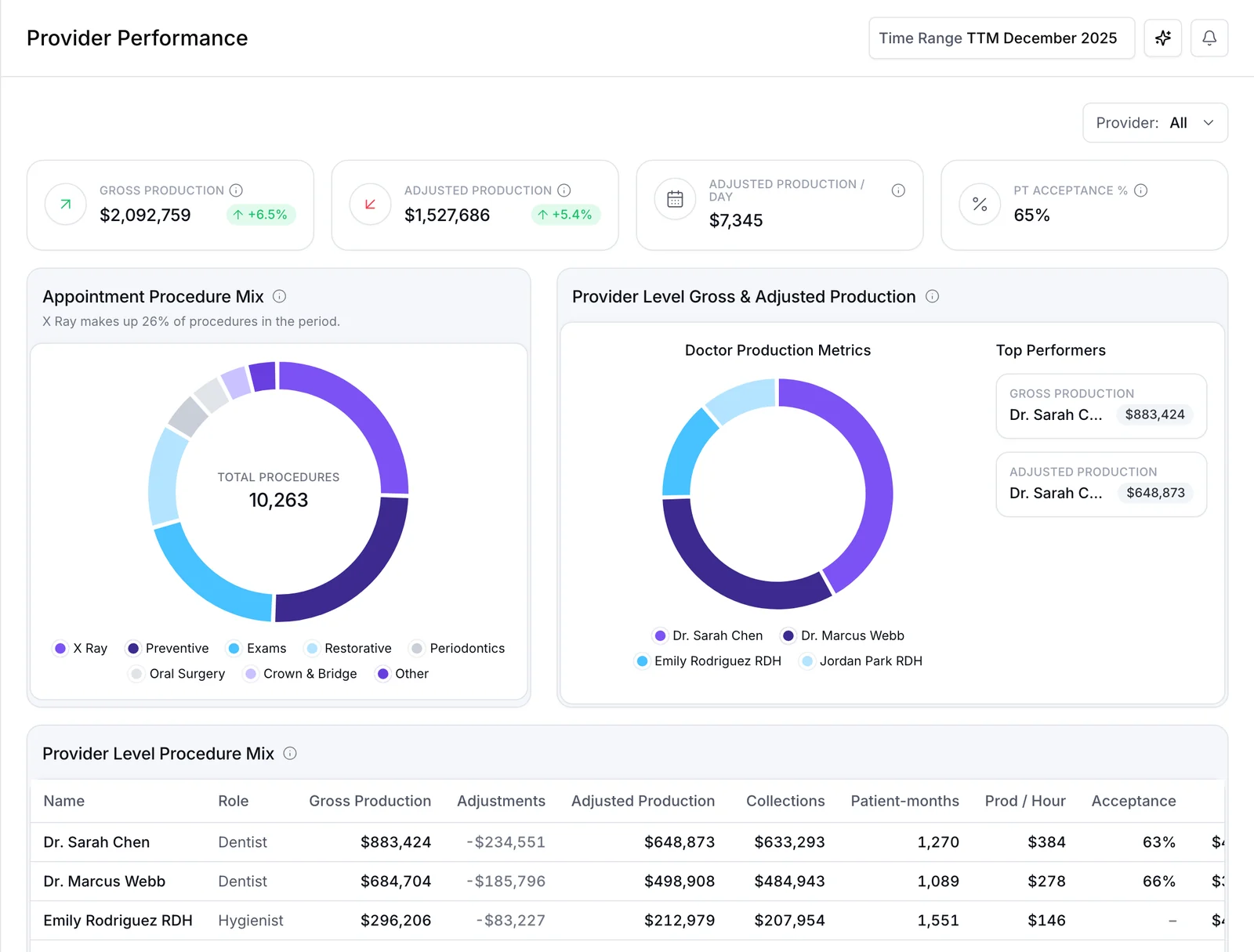Show info for PT Acceptance %

[x=1140, y=190]
